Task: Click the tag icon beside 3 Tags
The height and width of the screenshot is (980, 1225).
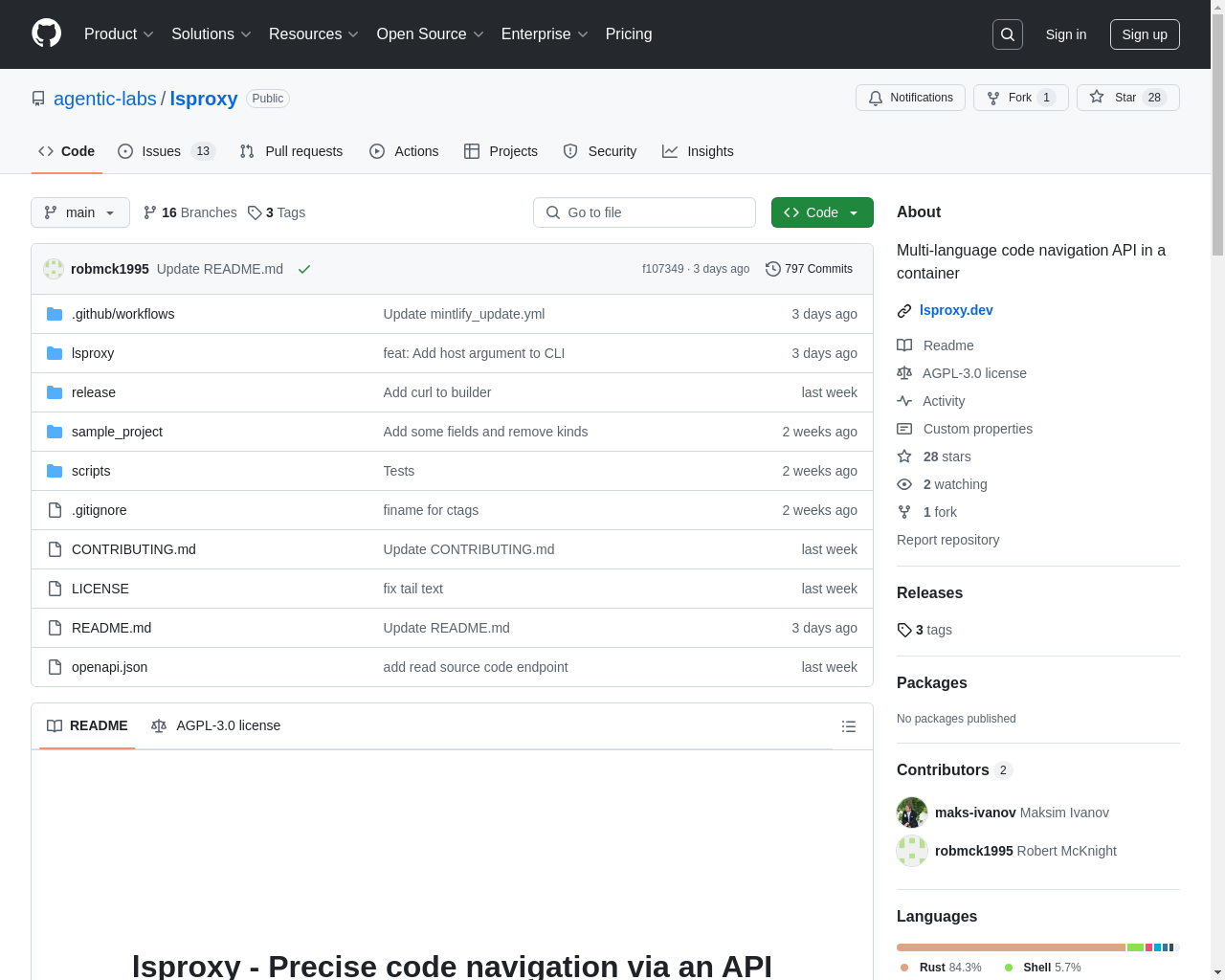Action: [x=255, y=212]
